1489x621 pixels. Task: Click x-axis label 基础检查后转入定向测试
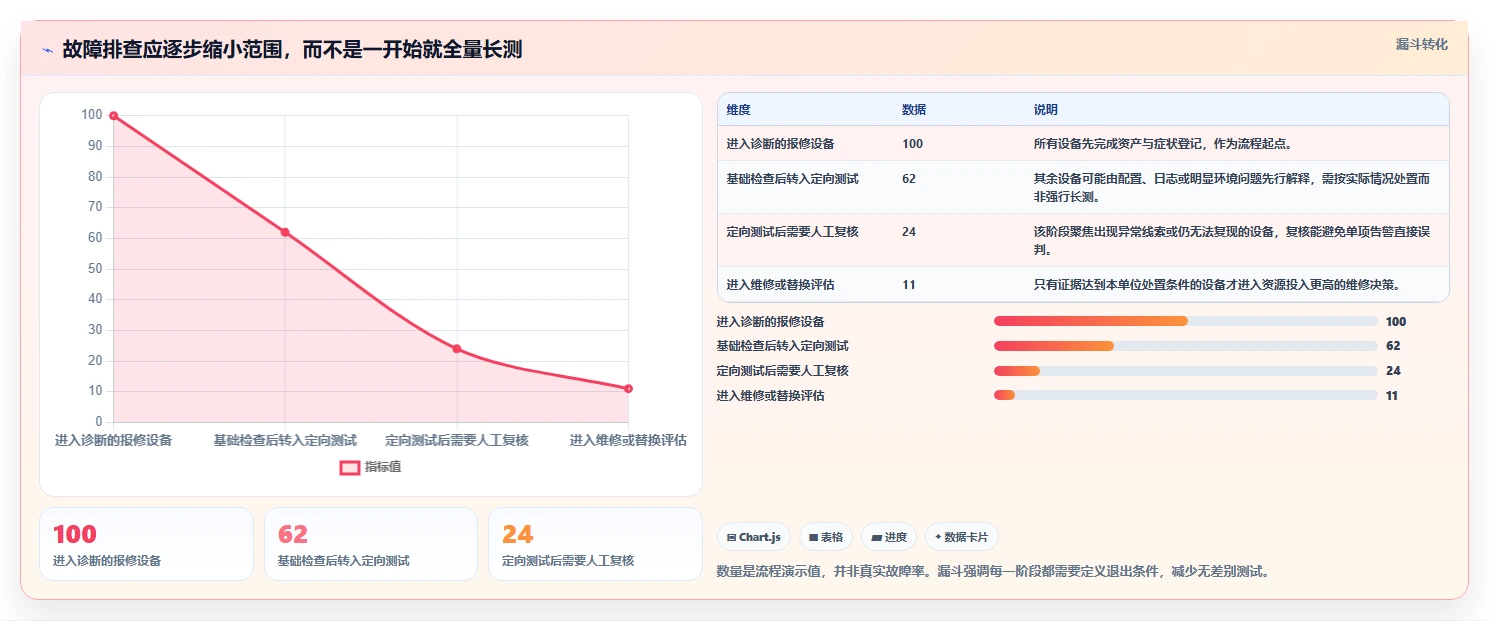pos(285,440)
